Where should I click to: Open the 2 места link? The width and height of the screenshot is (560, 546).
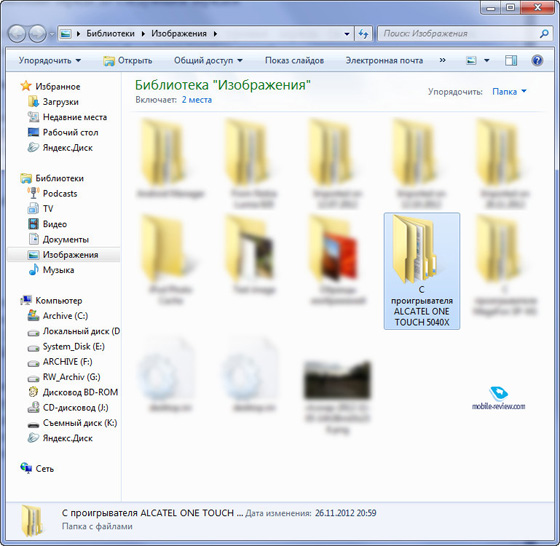click(197, 100)
